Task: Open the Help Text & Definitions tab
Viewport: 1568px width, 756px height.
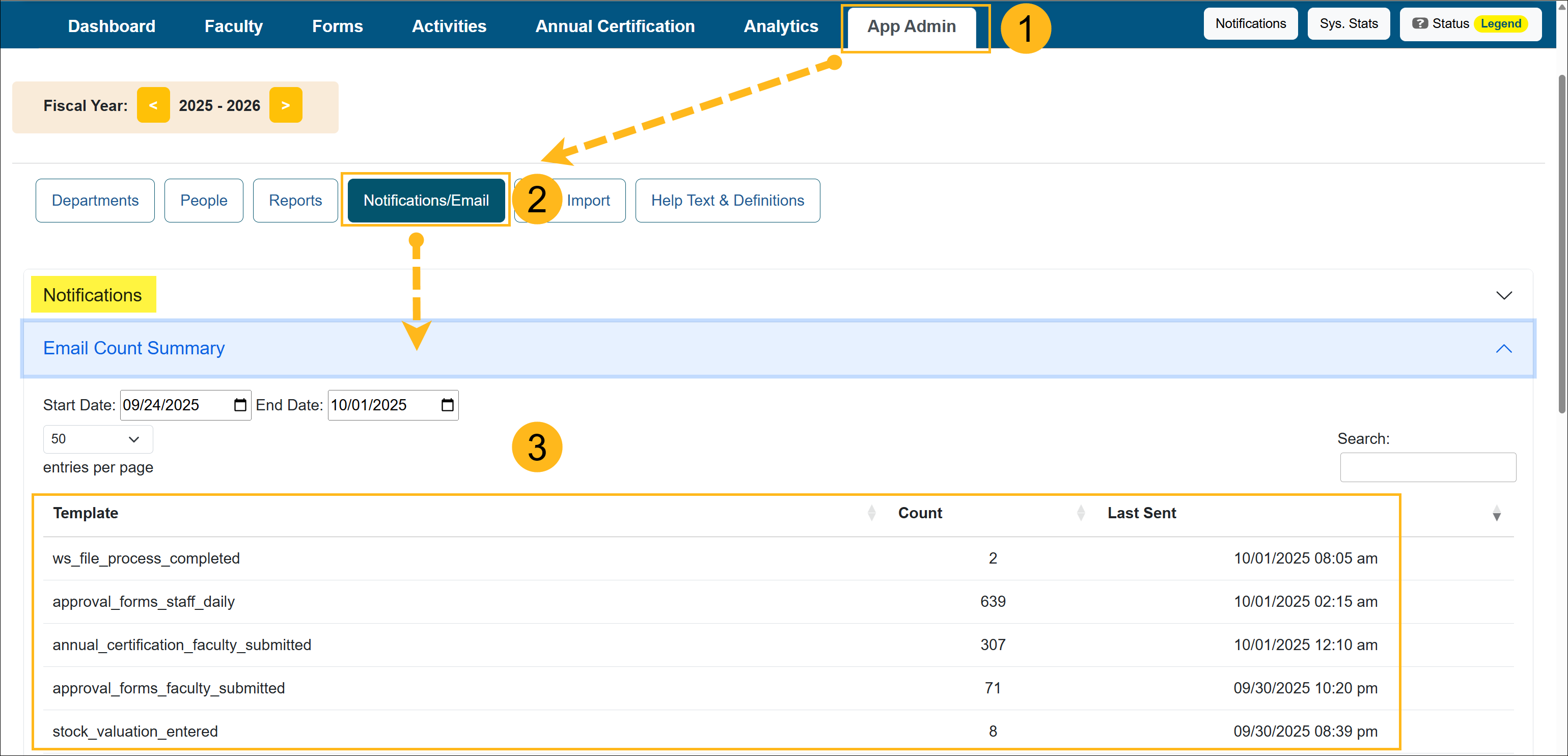Action: pyautogui.click(x=727, y=200)
